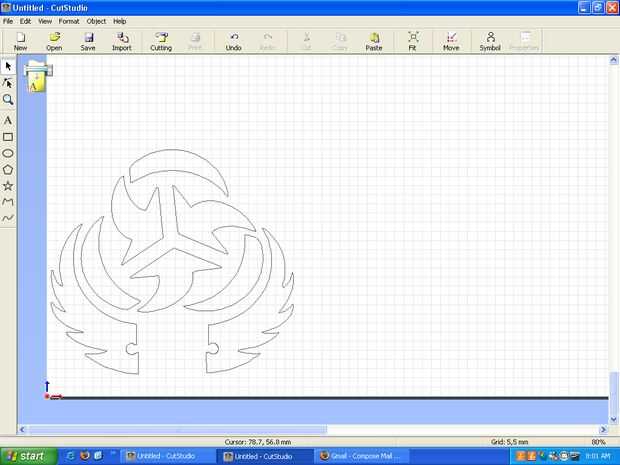
Task: Select the polyline drawing tool
Action: click(8, 202)
